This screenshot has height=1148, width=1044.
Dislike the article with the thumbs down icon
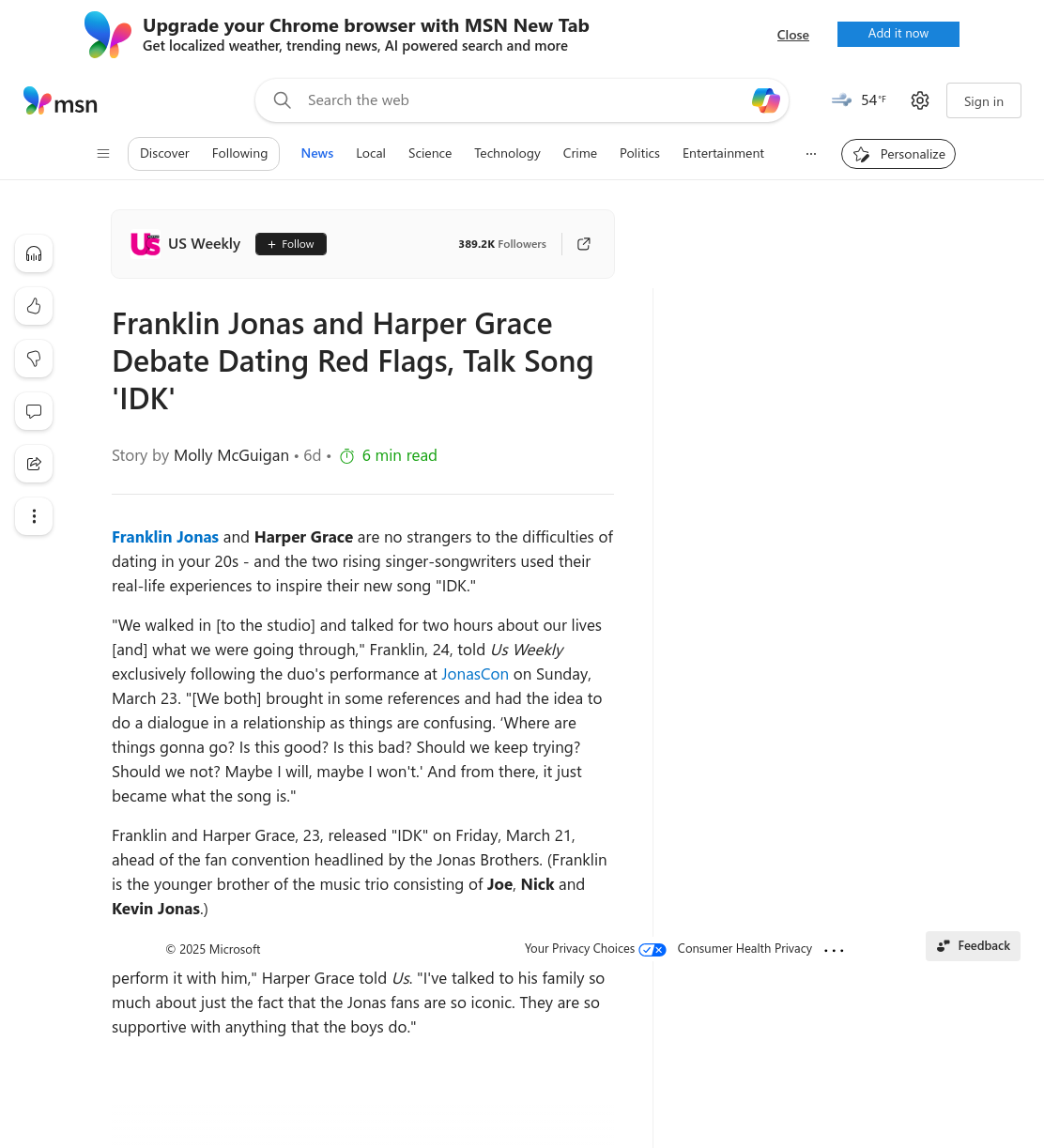tap(34, 359)
